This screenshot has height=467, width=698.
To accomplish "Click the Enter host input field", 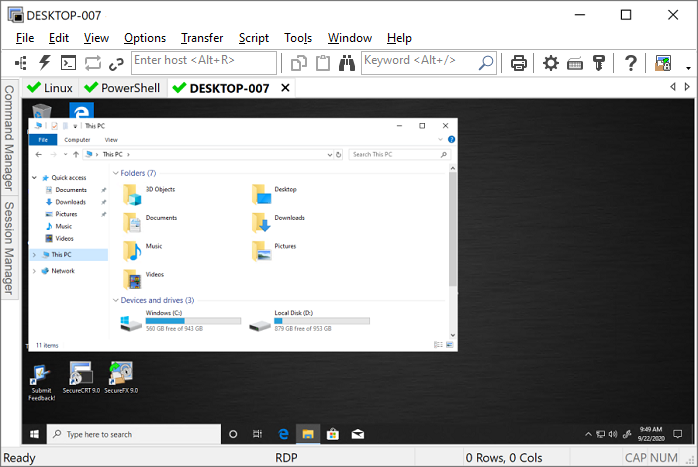I will (x=205, y=62).
